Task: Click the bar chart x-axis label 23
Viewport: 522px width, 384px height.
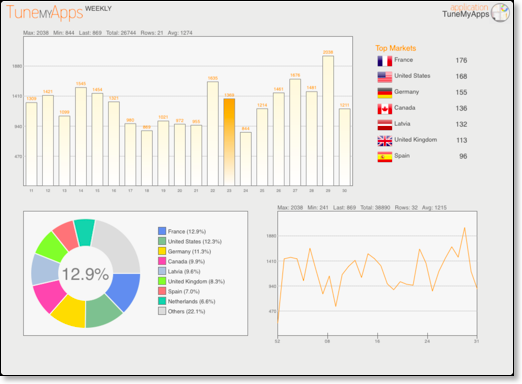Action: pos(229,191)
